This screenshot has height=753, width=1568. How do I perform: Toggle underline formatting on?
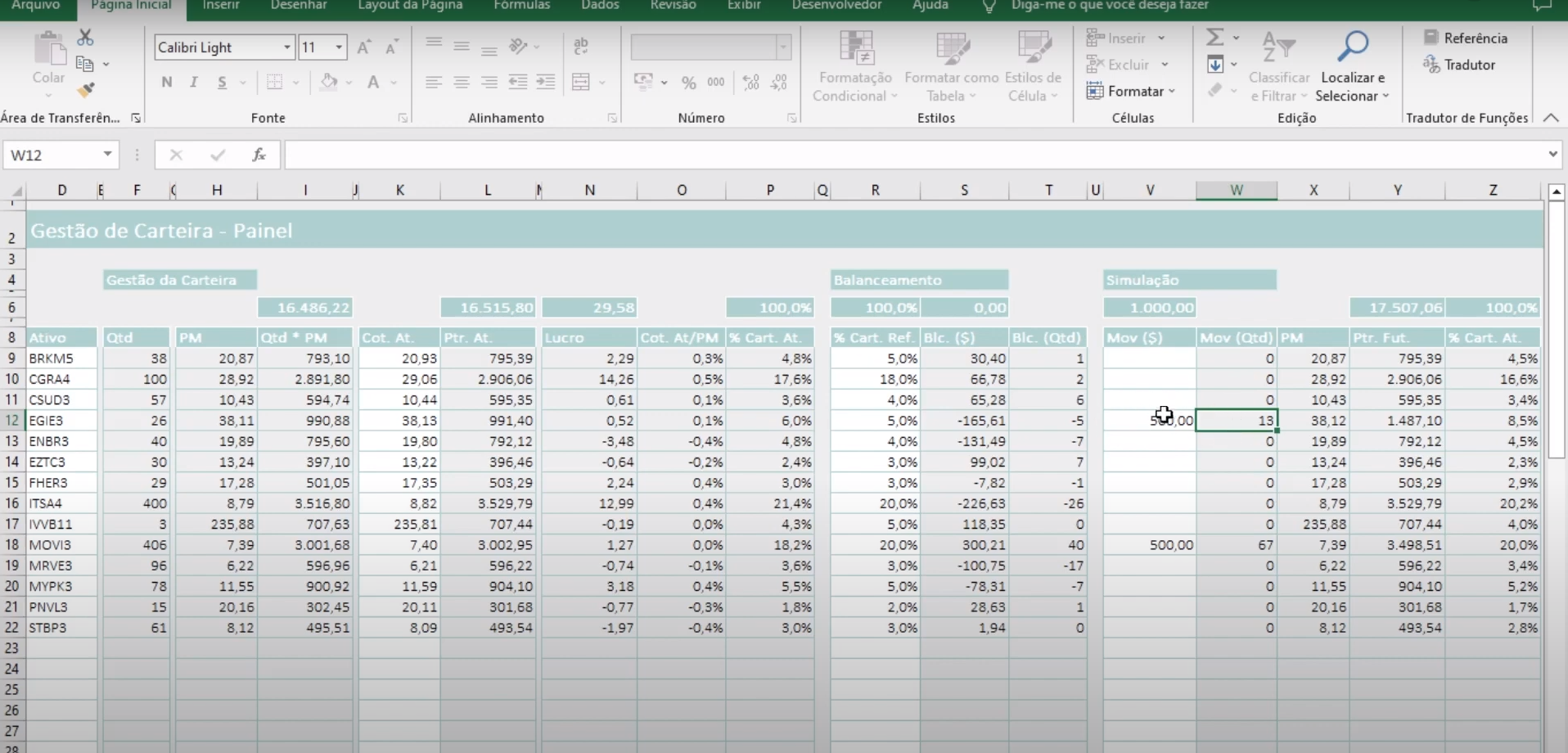point(222,82)
